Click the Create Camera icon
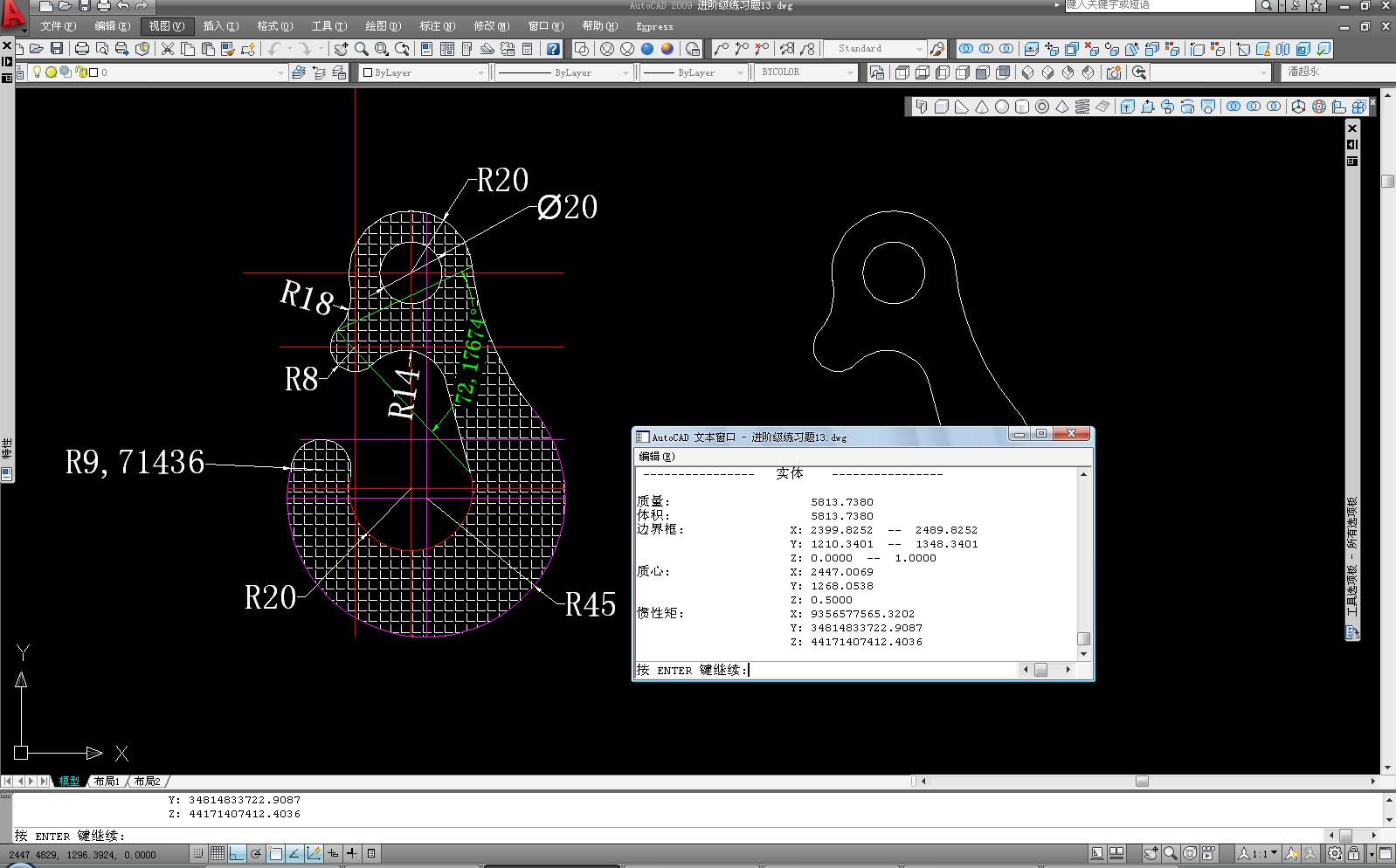This screenshot has height=868, width=1396. (x=1114, y=72)
